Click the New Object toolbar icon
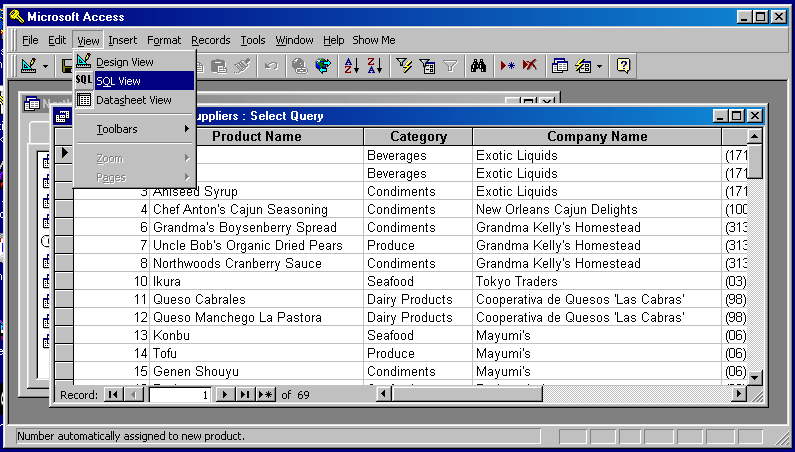 [583, 66]
